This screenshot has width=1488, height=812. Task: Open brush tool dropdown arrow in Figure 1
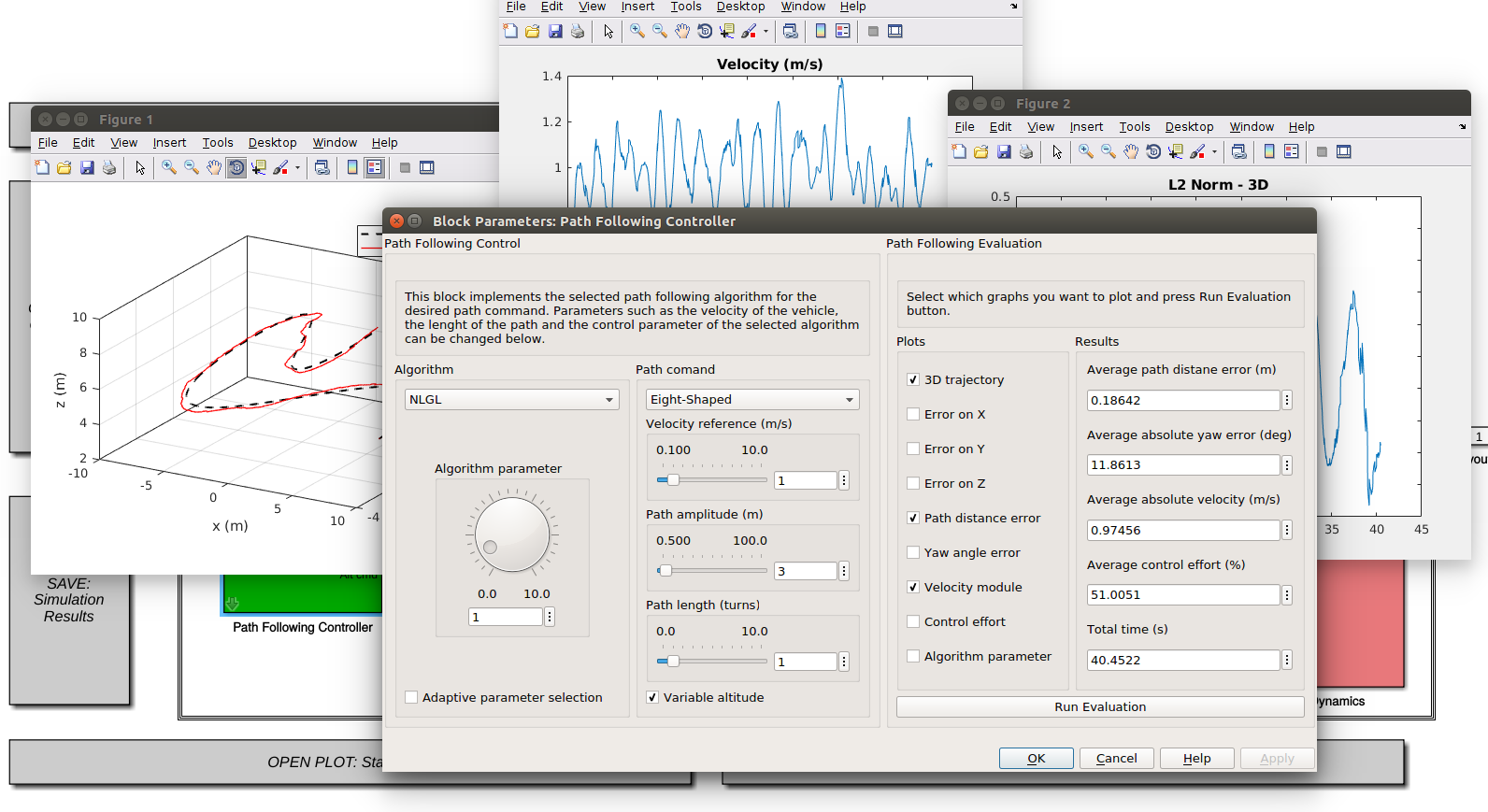click(298, 168)
